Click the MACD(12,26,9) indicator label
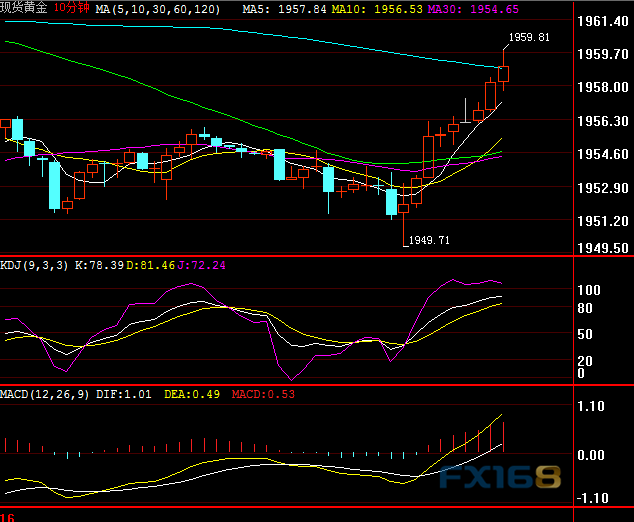 tap(44, 394)
